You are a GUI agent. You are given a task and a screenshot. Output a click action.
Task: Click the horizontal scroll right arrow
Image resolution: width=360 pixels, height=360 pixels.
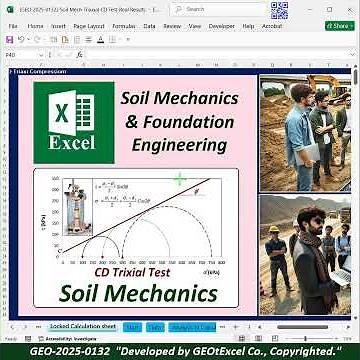(348, 327)
